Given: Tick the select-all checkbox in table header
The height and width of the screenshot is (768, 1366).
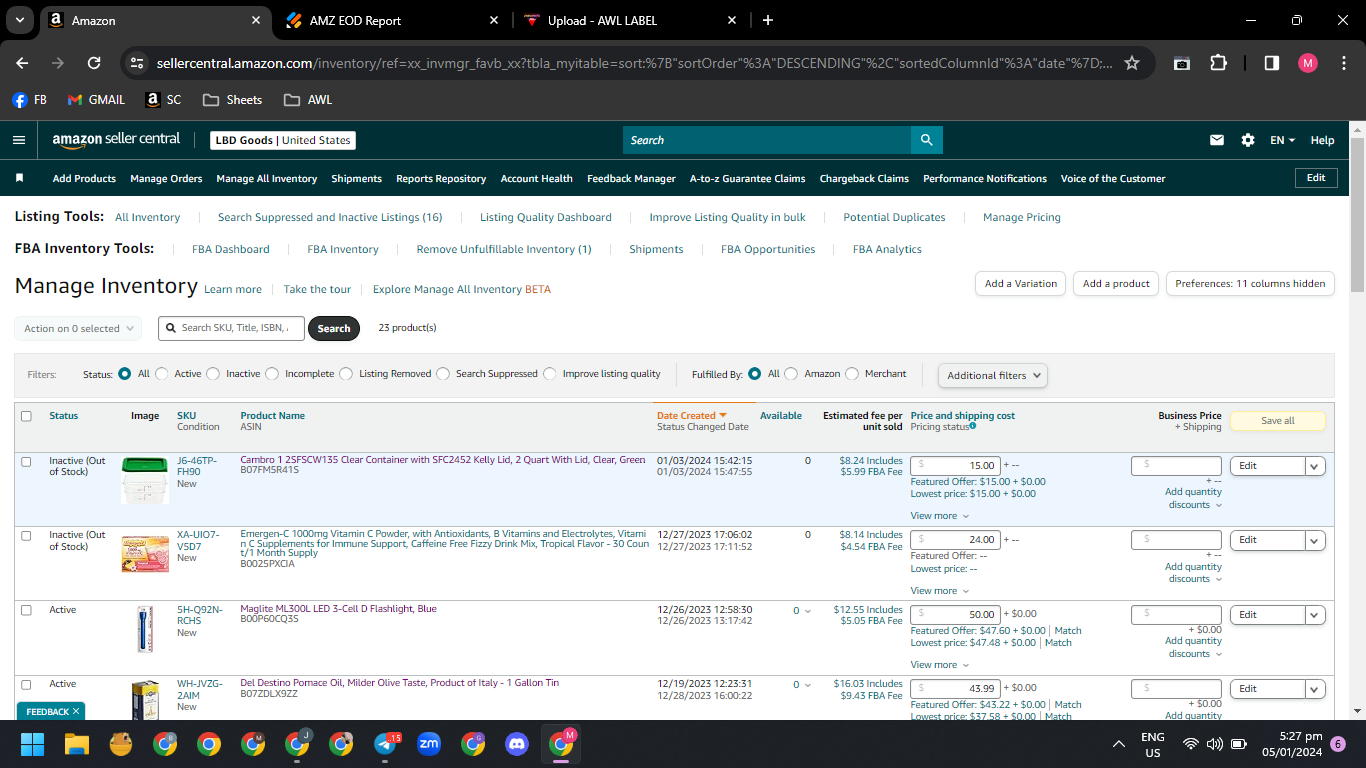Looking at the screenshot, I should (26, 416).
